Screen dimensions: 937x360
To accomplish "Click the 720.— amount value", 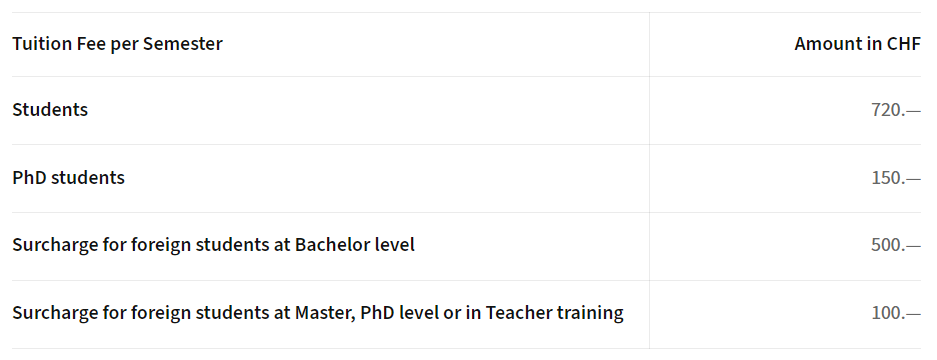I will tap(896, 110).
